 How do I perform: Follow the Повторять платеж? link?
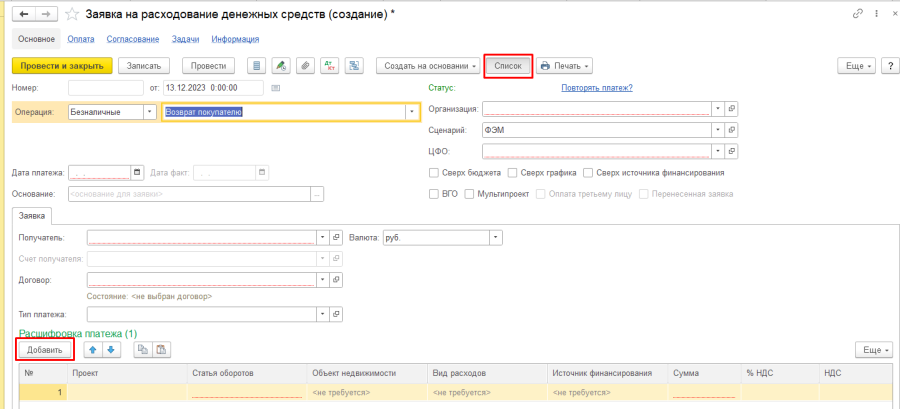tap(596, 88)
